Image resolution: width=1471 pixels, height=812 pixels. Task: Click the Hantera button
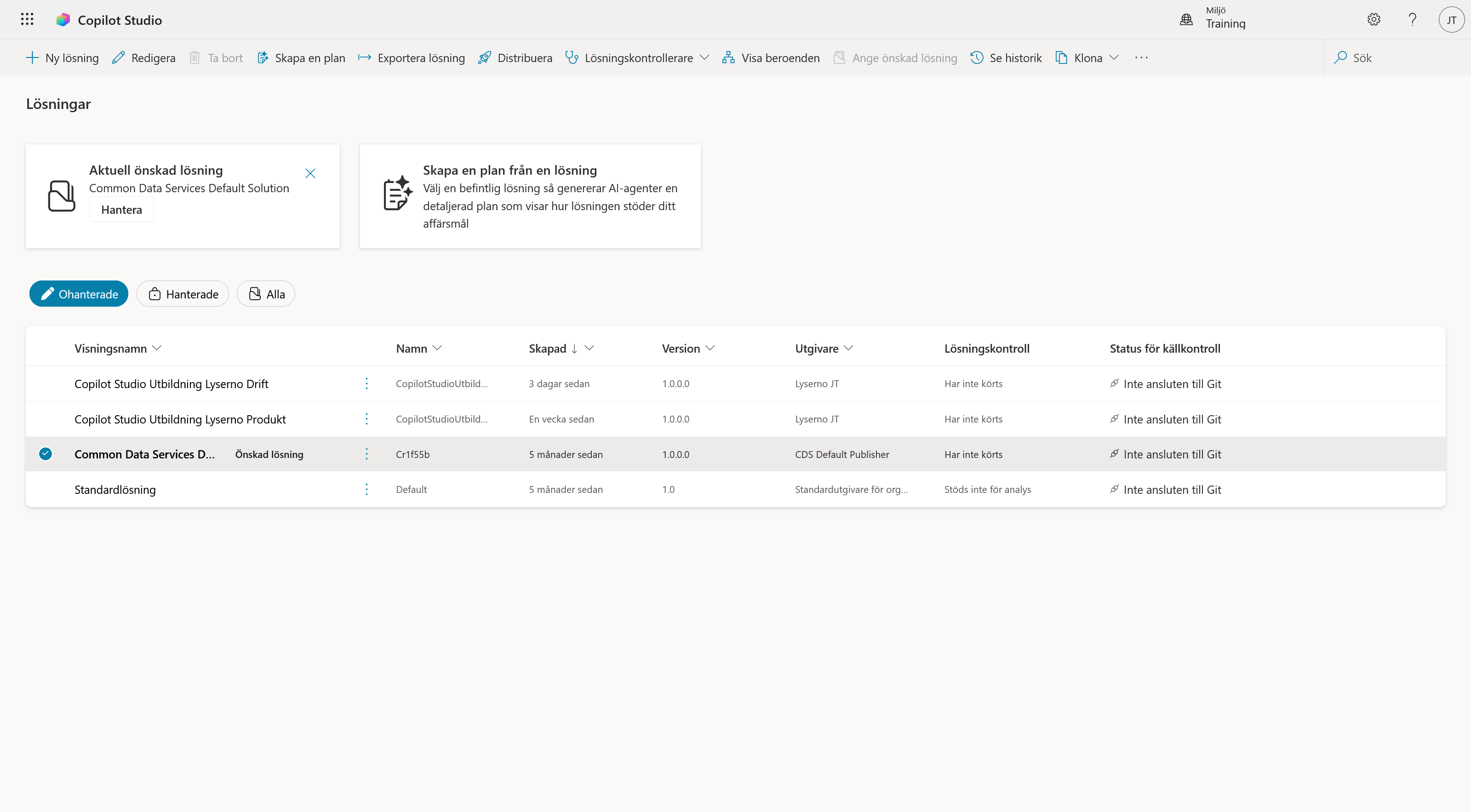122,210
